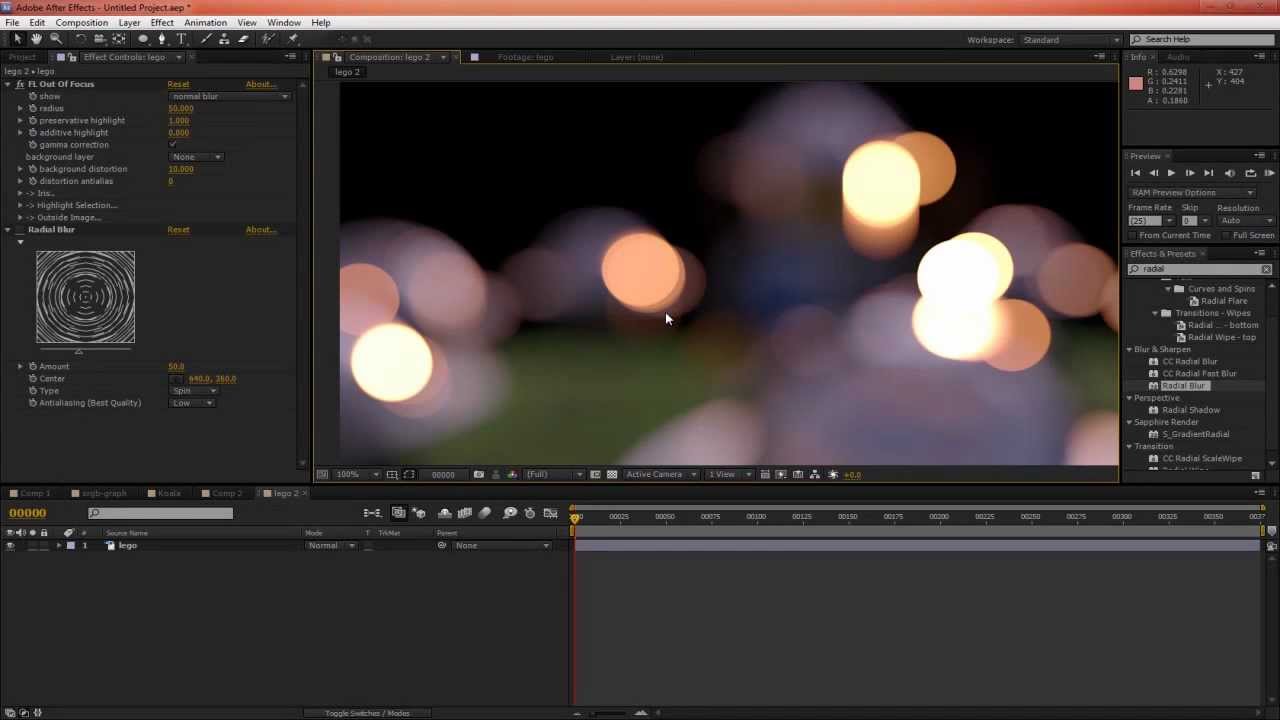
Task: Toggle FL Out Of Focus fx switch
Action: 20,84
